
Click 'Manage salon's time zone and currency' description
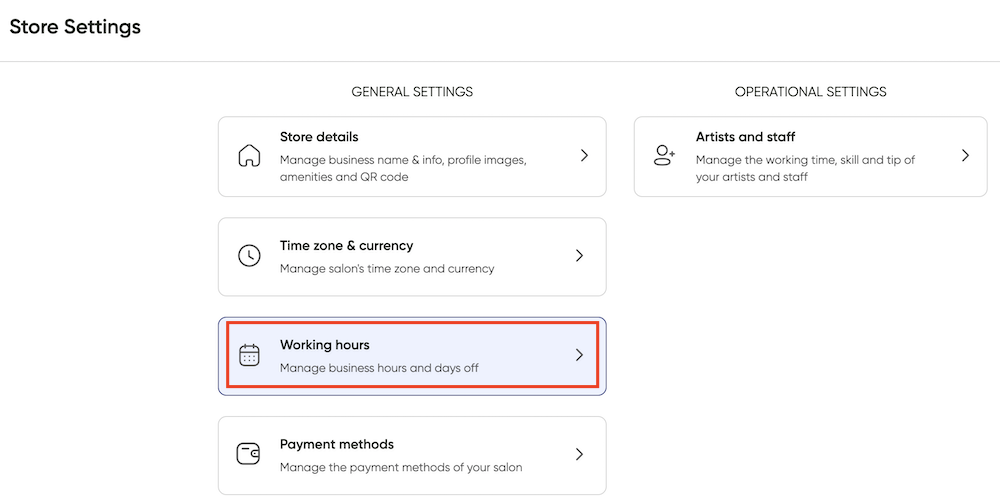[387, 269]
